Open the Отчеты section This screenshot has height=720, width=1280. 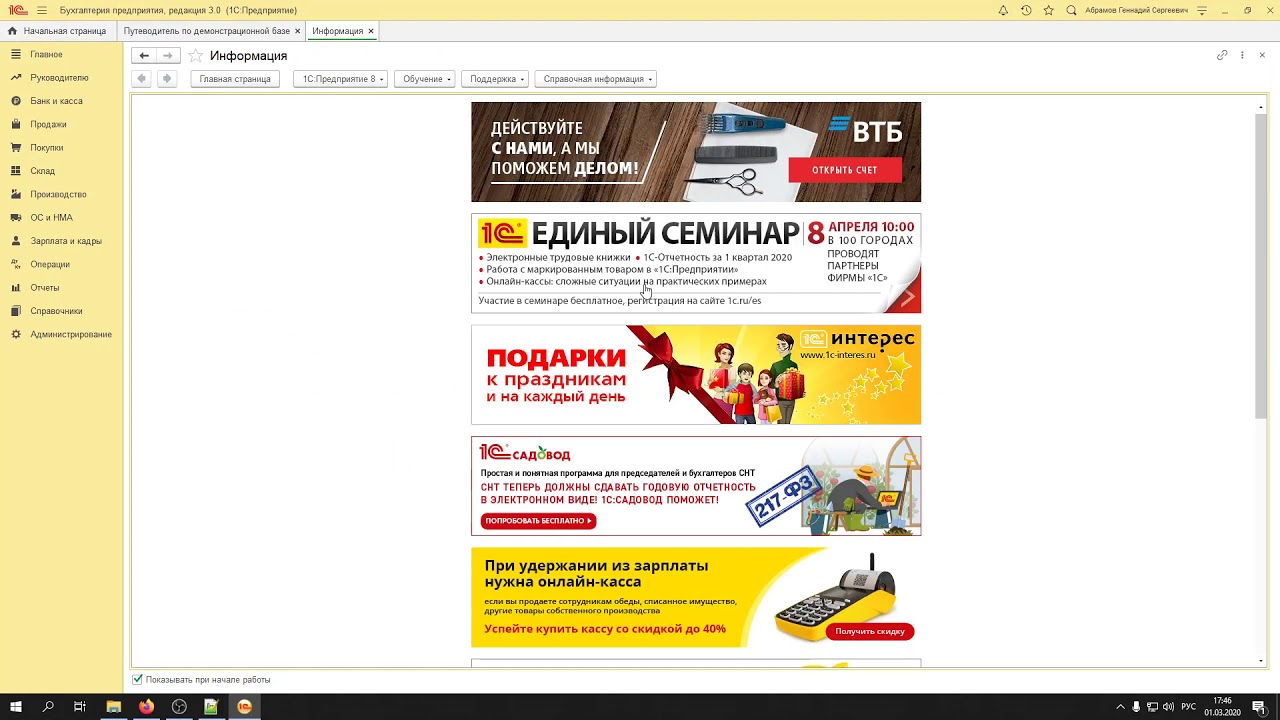pyautogui.click(x=45, y=288)
